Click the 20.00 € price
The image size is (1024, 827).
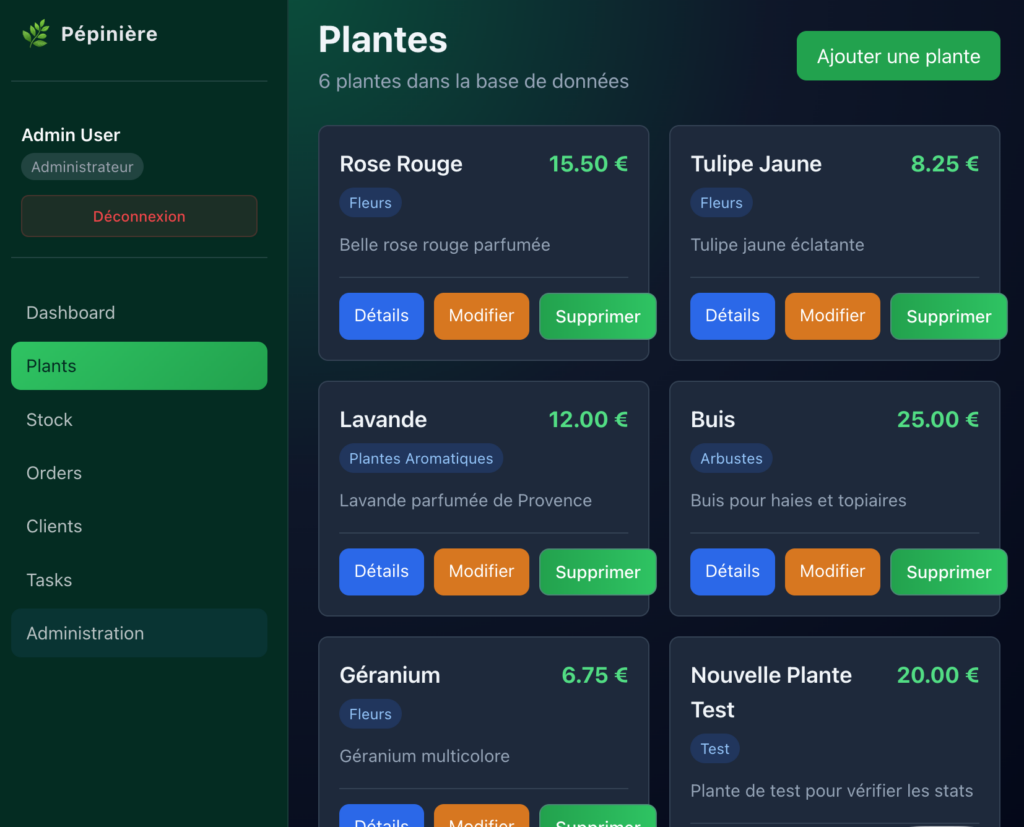click(938, 675)
